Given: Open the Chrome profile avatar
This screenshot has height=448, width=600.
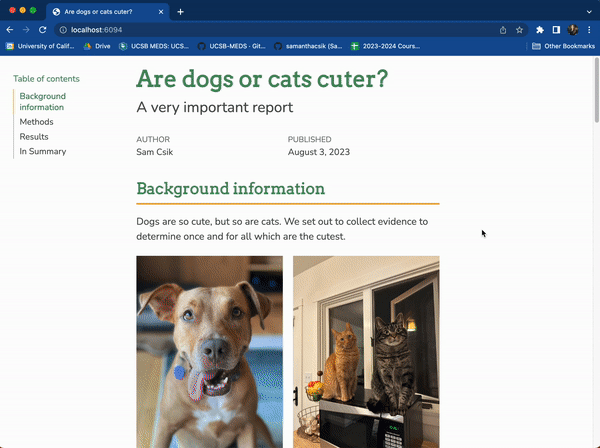Looking at the screenshot, I should point(573,30).
